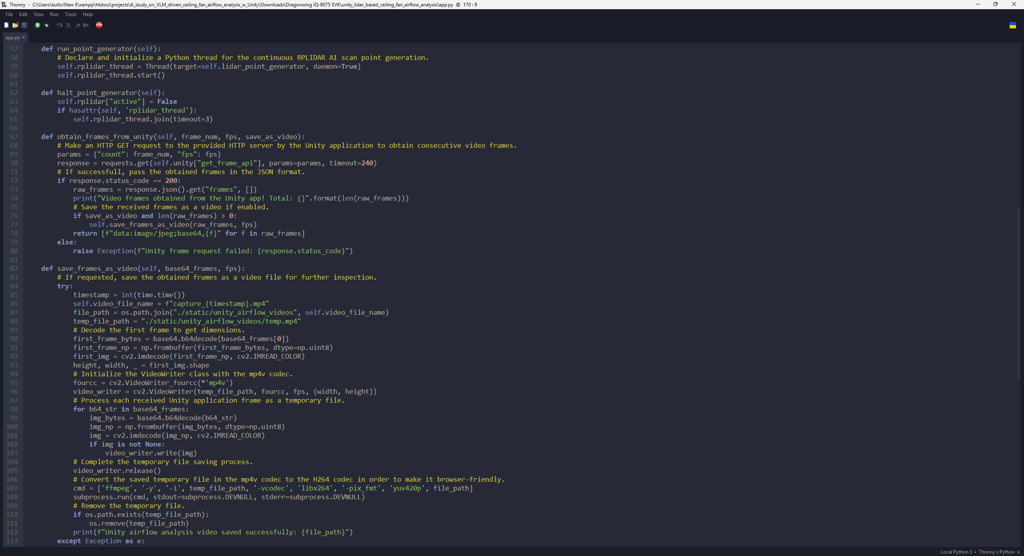Click on 'os.remove(temp_file_path)' line
This screenshot has height=556, width=1024.
[139, 523]
